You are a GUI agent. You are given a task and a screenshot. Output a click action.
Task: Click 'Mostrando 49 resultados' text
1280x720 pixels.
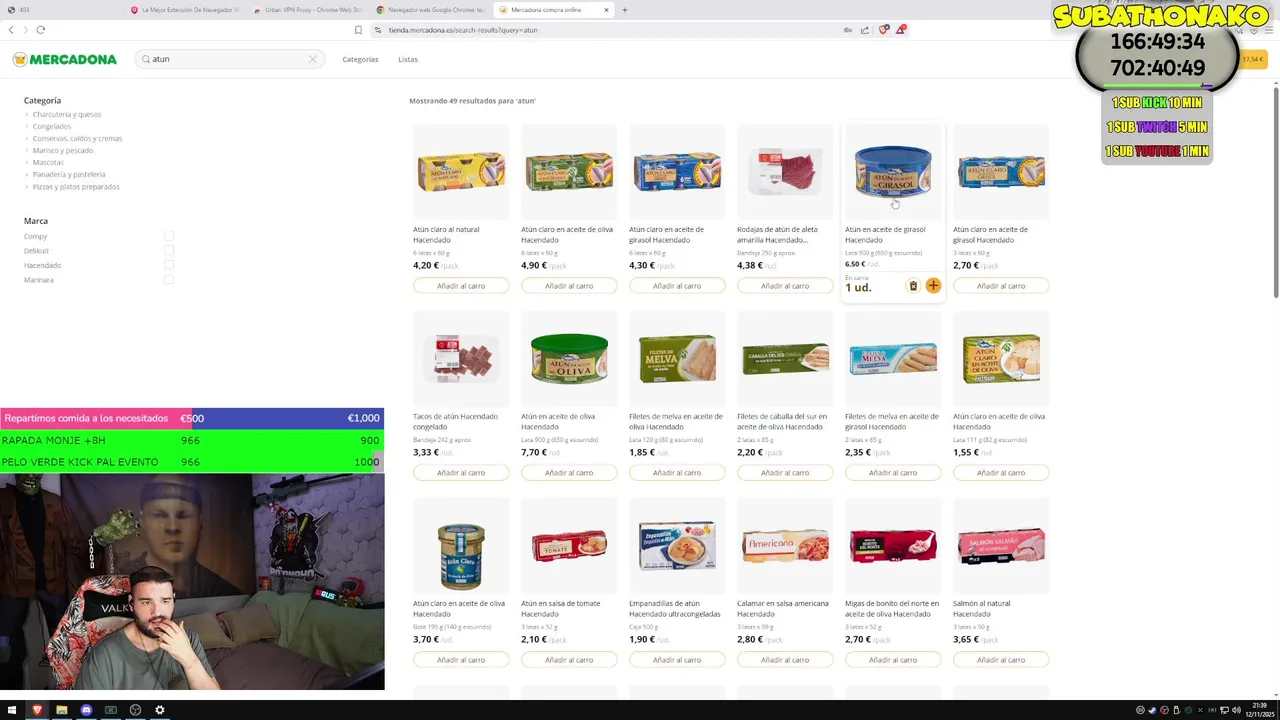[472, 101]
